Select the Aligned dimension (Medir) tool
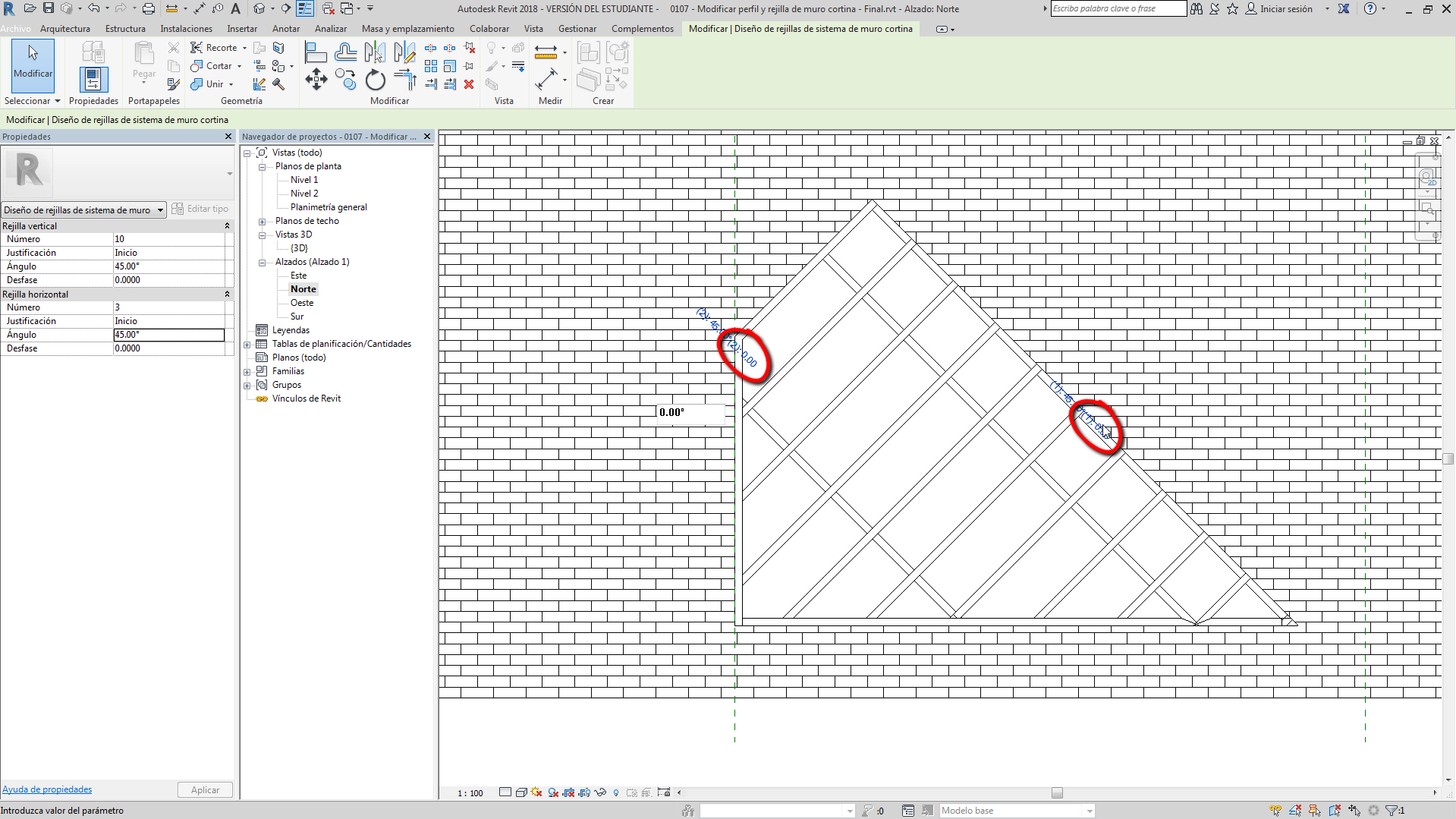The height and width of the screenshot is (819, 1456). (x=546, y=52)
